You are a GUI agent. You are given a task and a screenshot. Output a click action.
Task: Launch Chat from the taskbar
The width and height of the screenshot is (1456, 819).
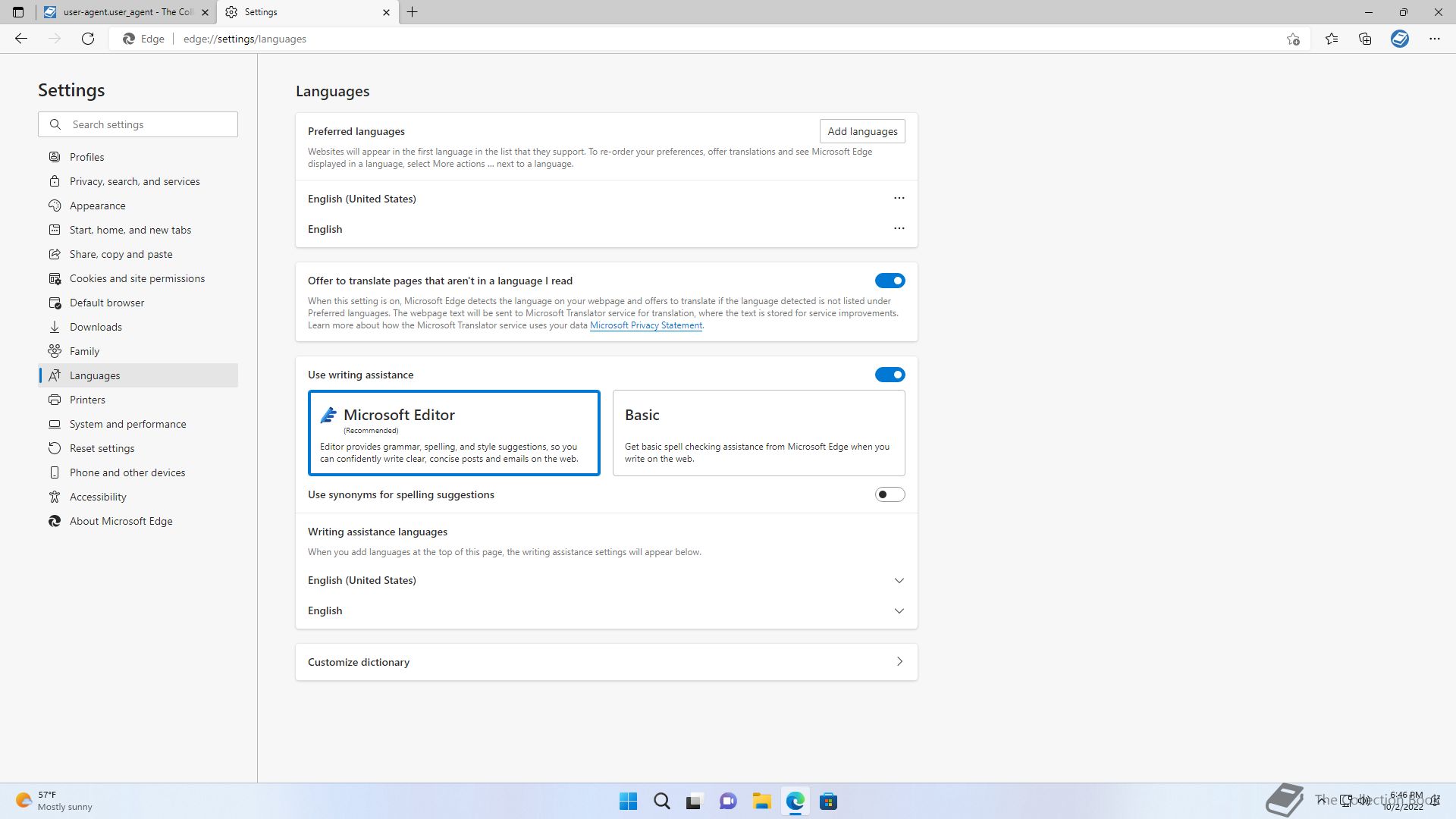(x=728, y=802)
